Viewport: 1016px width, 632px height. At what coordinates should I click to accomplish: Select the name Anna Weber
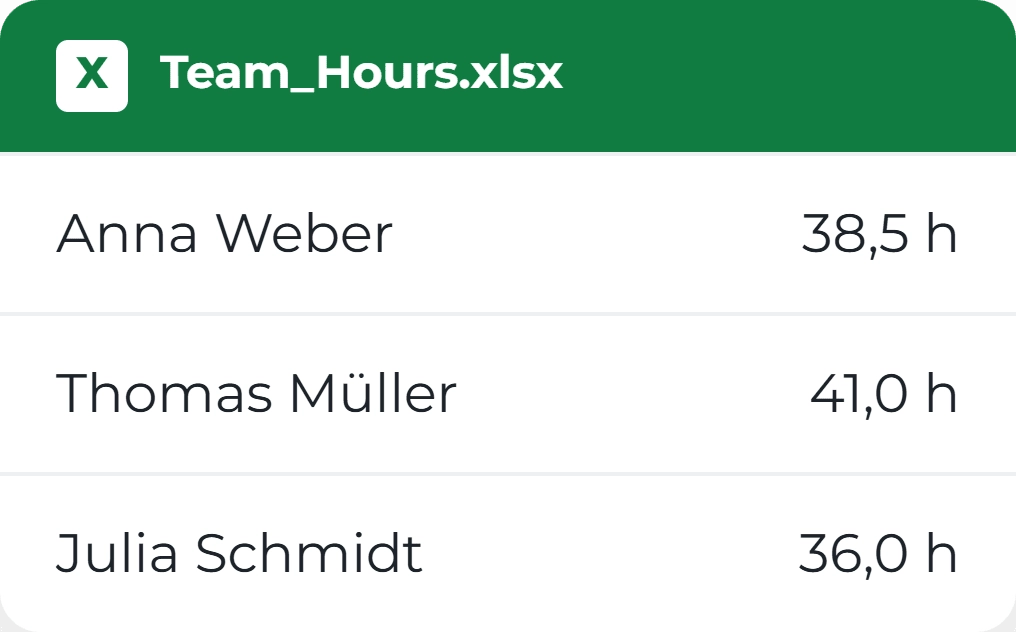point(224,233)
